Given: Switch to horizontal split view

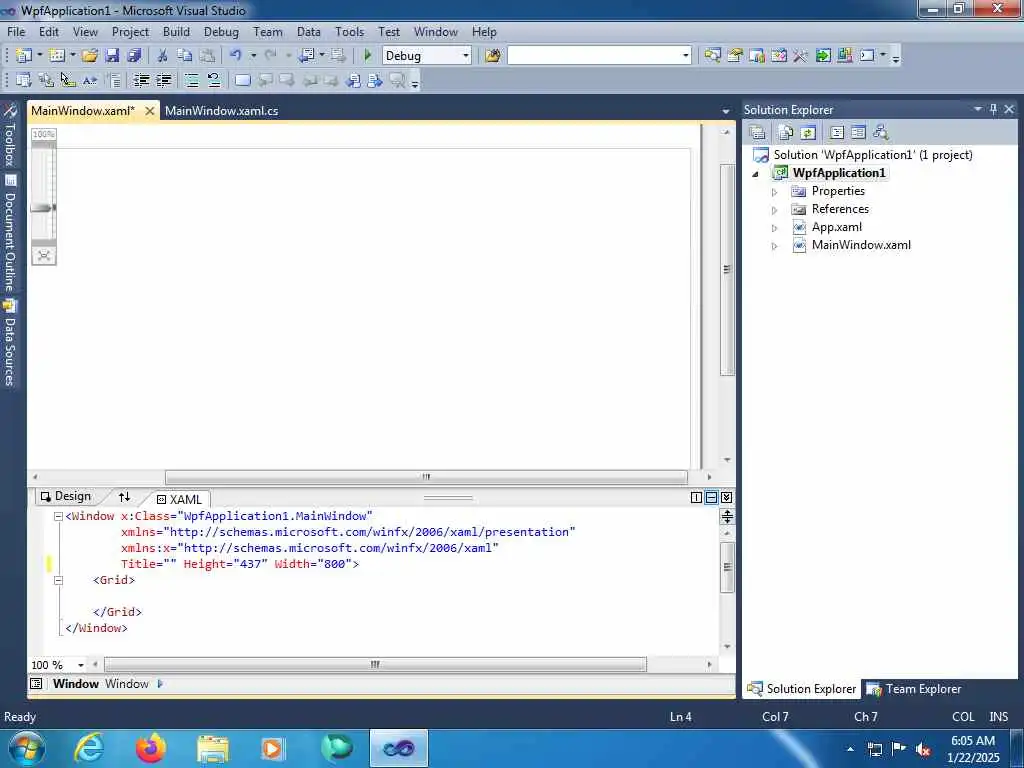Looking at the screenshot, I should point(712,498).
